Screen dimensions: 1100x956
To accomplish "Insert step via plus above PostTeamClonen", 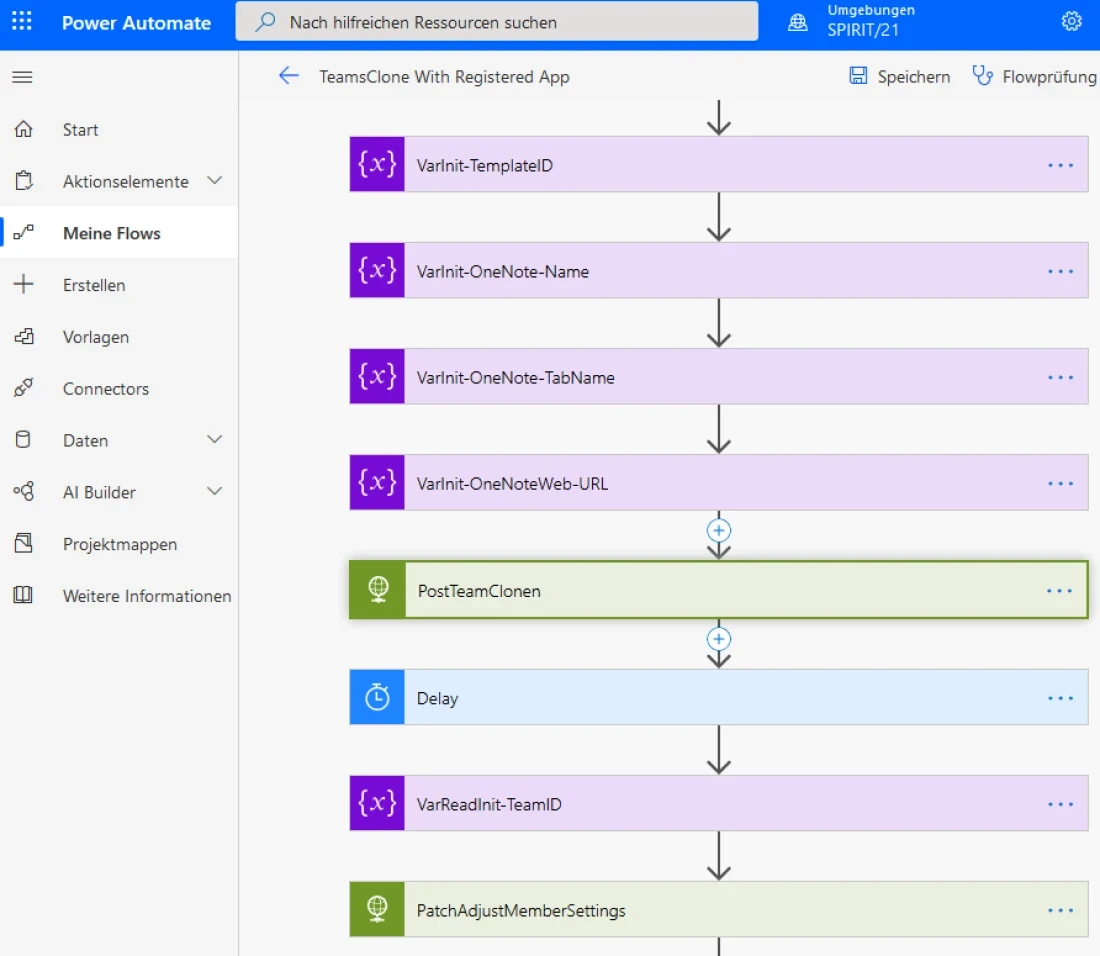I will (x=719, y=530).
